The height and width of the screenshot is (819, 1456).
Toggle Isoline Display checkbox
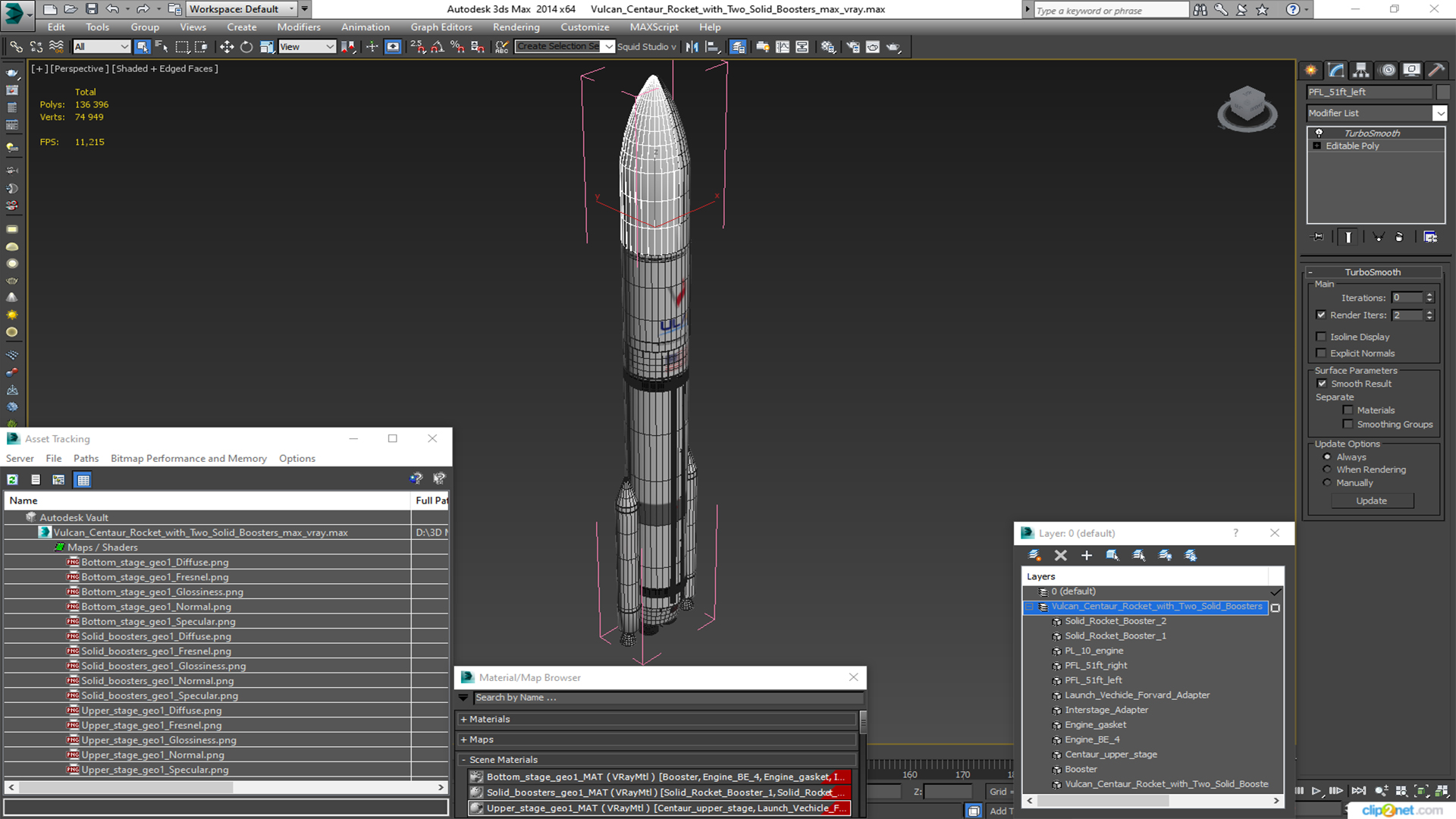click(x=1322, y=336)
